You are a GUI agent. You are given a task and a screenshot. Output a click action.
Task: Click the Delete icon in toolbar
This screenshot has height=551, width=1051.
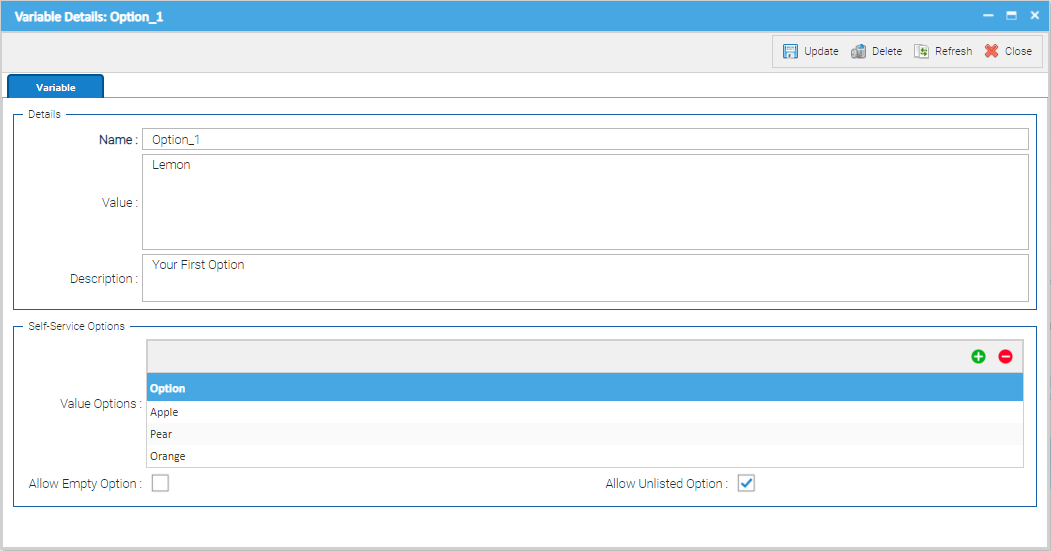click(x=858, y=51)
